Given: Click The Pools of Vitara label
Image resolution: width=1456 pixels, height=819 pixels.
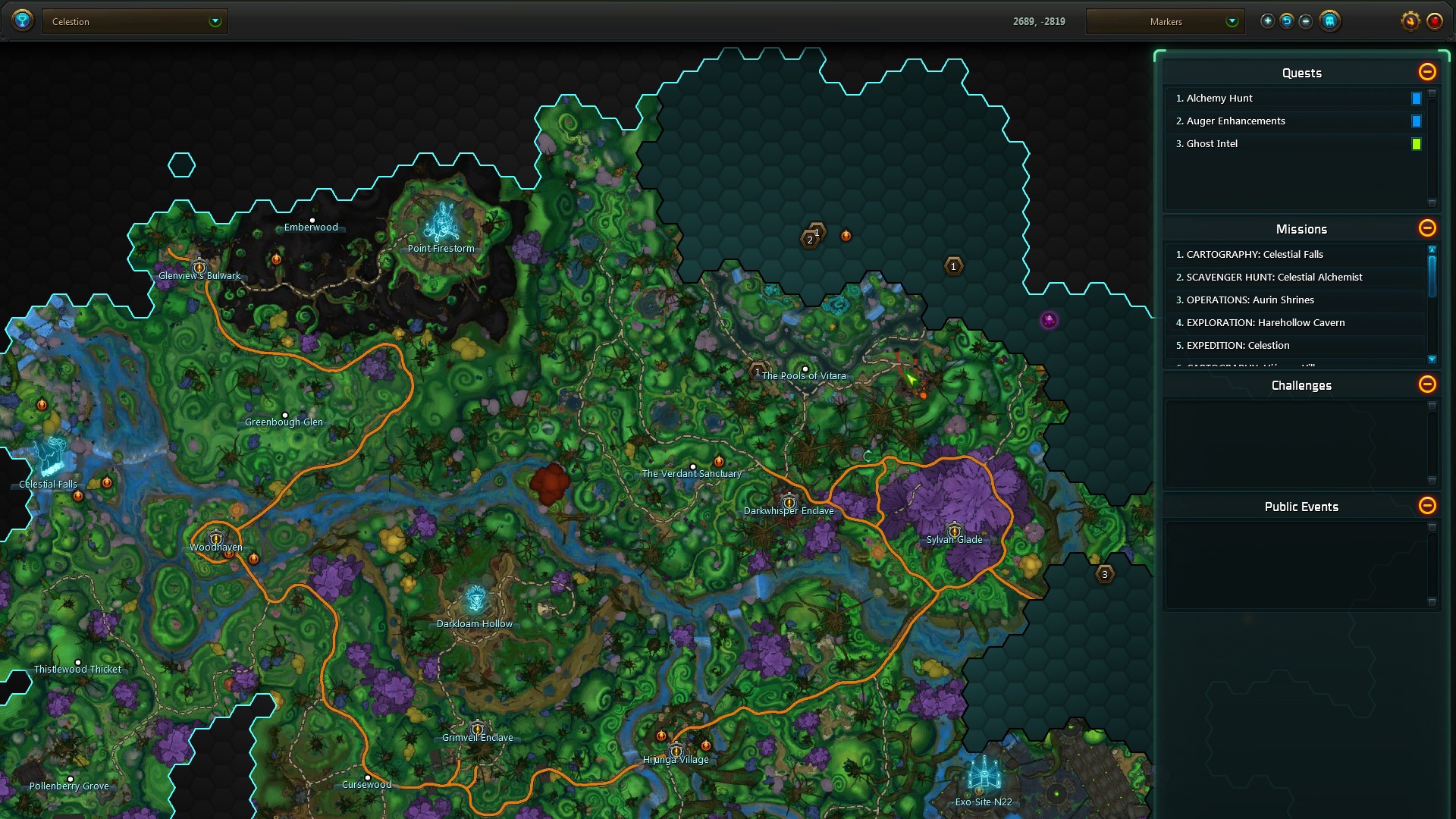Looking at the screenshot, I should coord(804,376).
